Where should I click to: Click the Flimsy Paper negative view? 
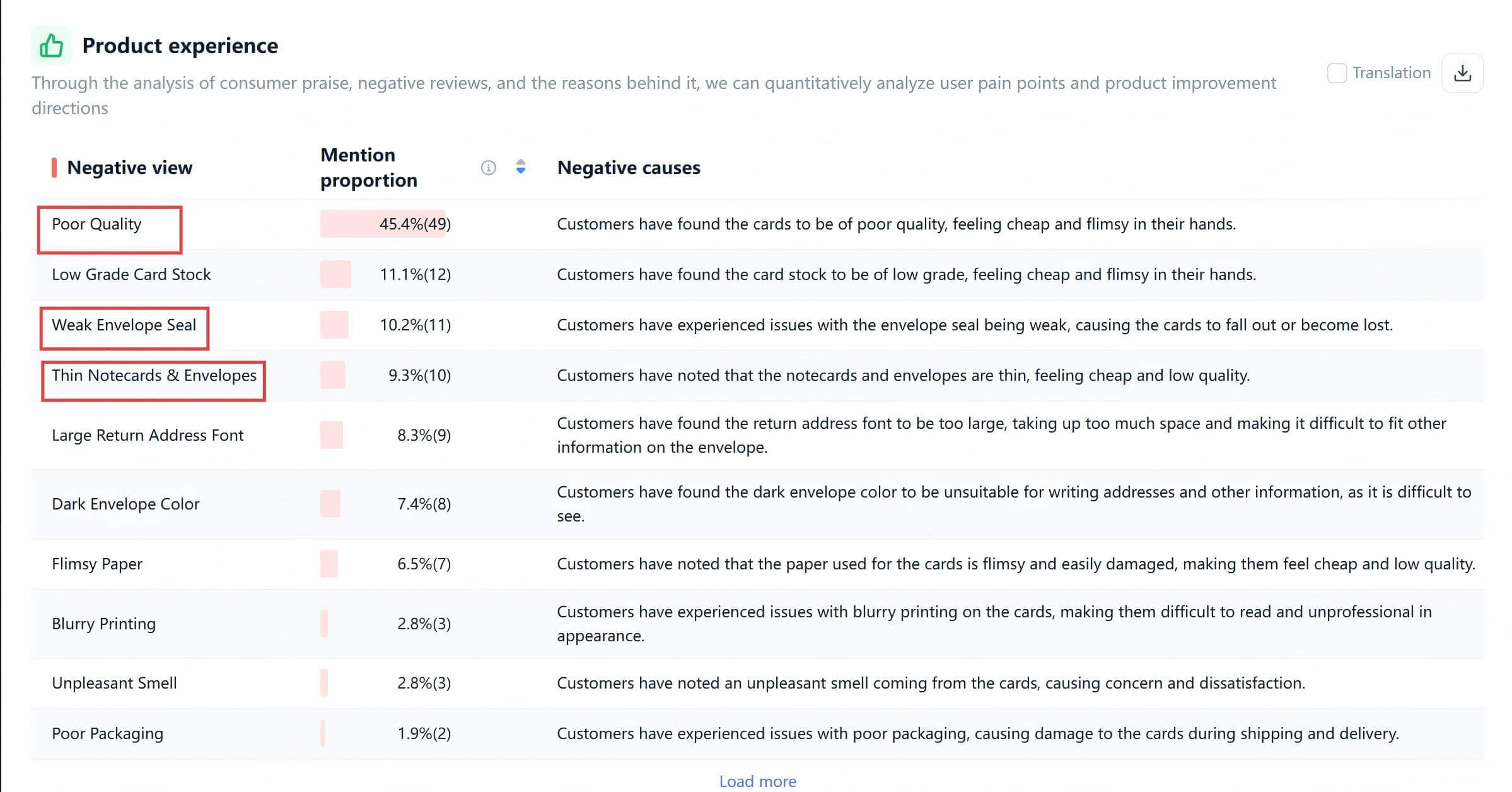pyautogui.click(x=97, y=564)
